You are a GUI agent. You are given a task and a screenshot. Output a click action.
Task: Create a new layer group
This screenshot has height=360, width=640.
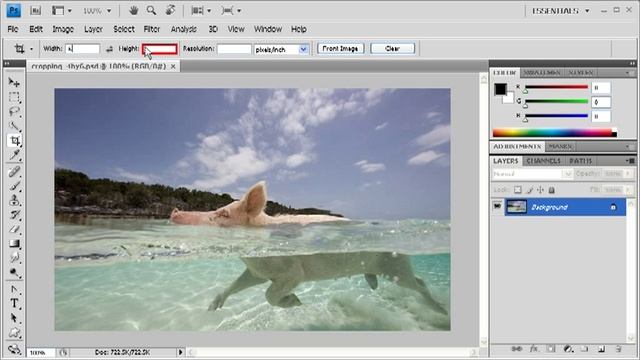(x=584, y=349)
